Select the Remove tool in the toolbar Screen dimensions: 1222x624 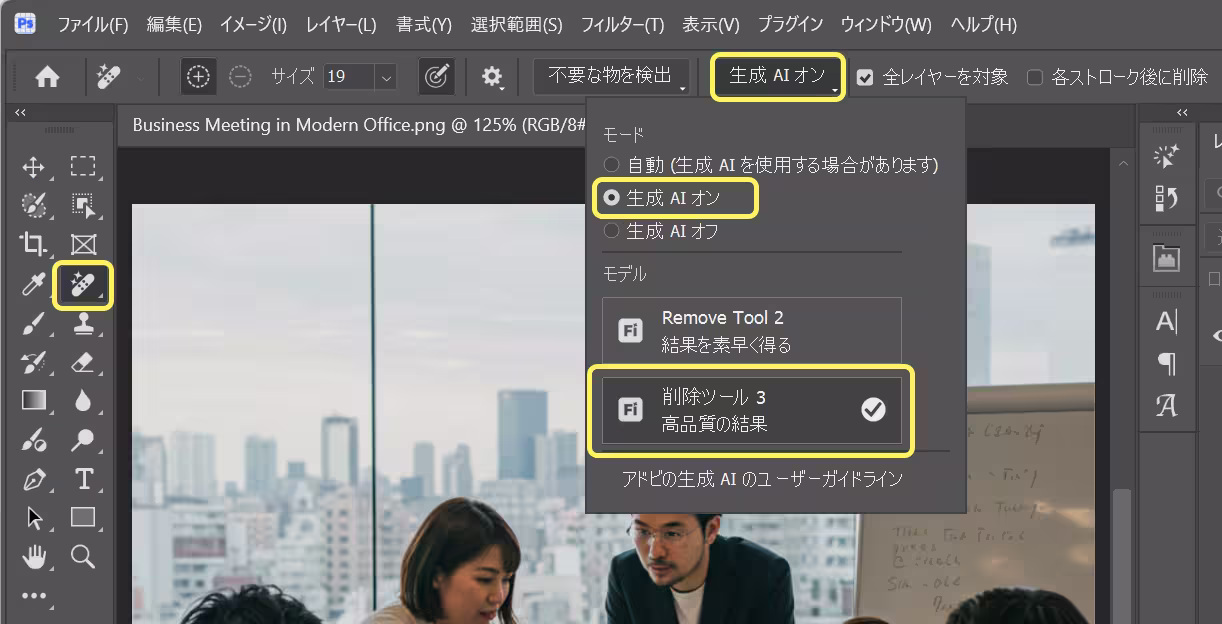(x=83, y=286)
